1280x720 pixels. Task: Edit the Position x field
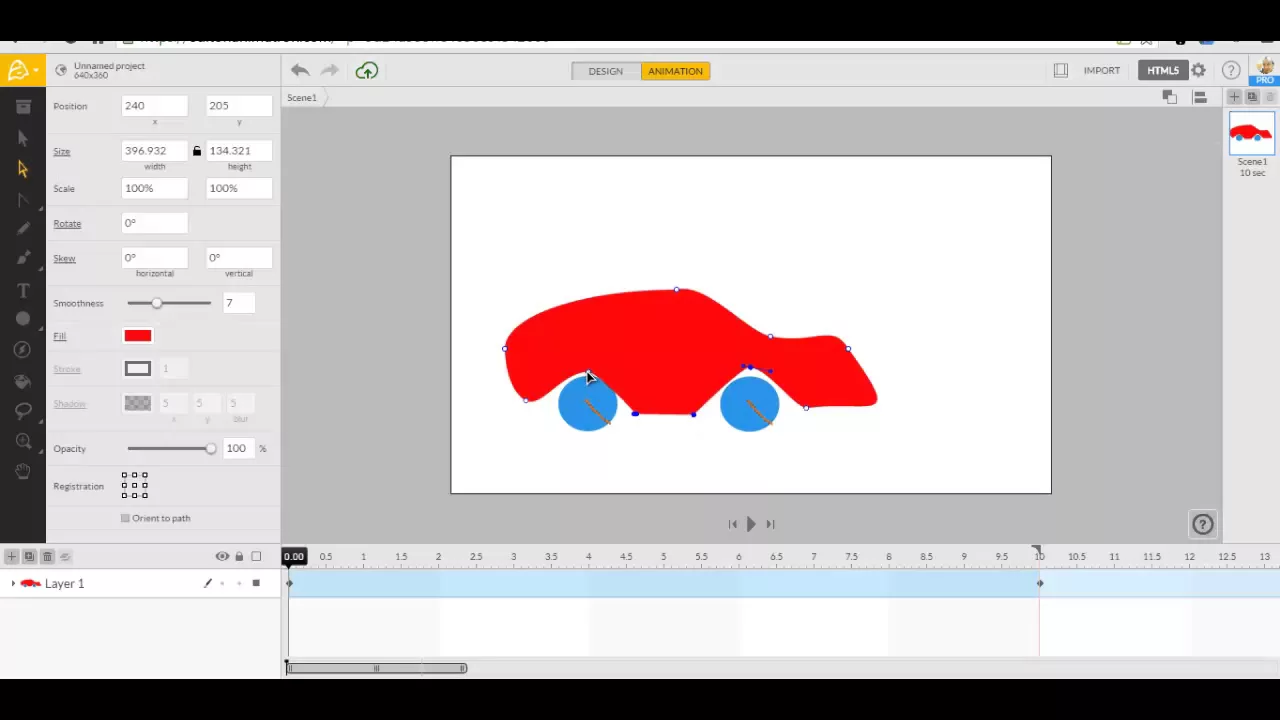click(x=154, y=105)
